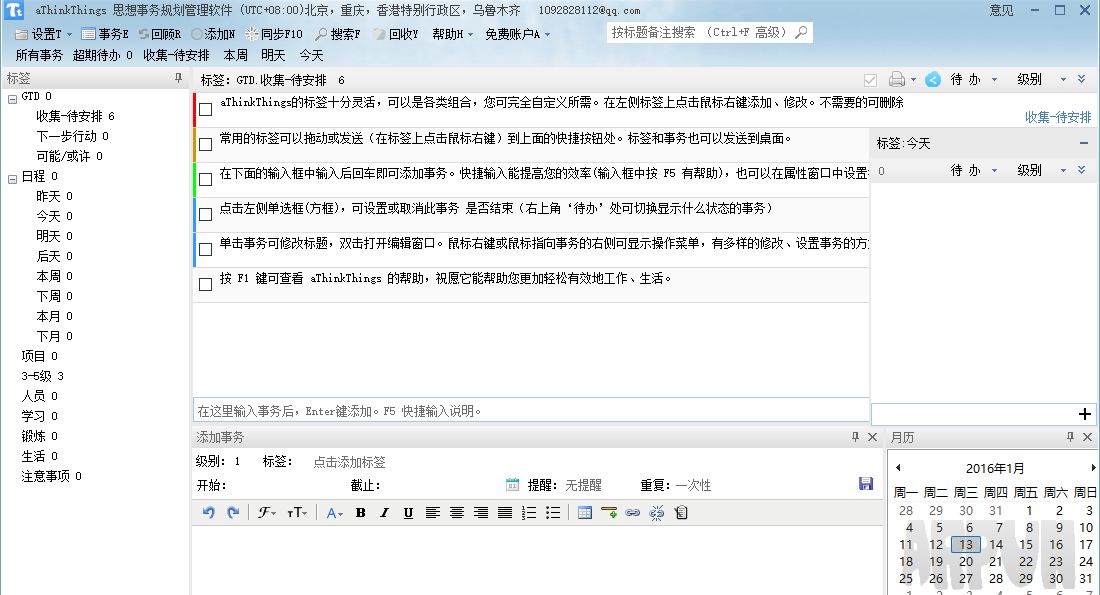Insert a horizontal line in the editor
This screenshot has width=1100, height=595.
(609, 513)
